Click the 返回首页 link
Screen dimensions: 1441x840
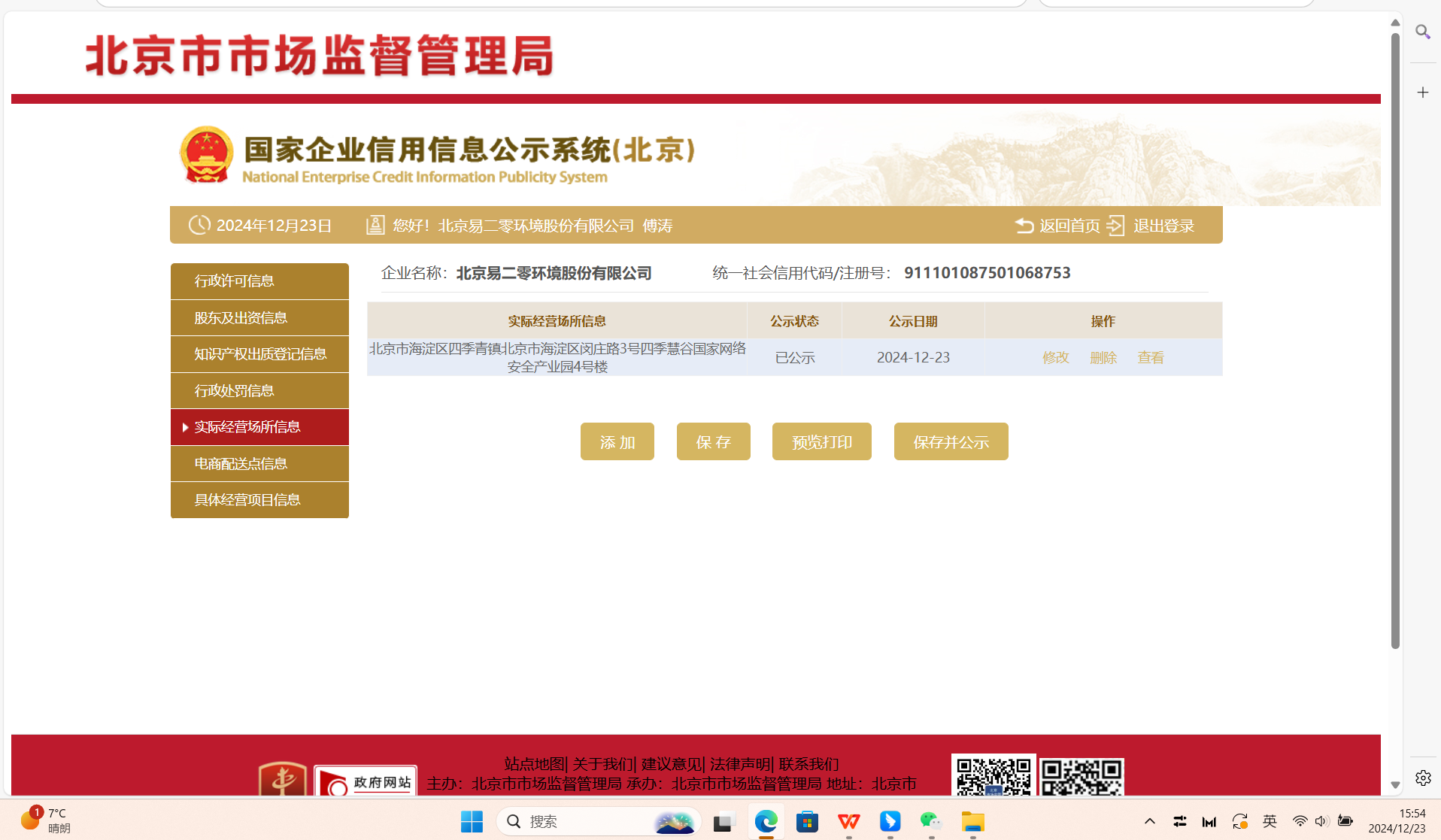(x=1069, y=226)
